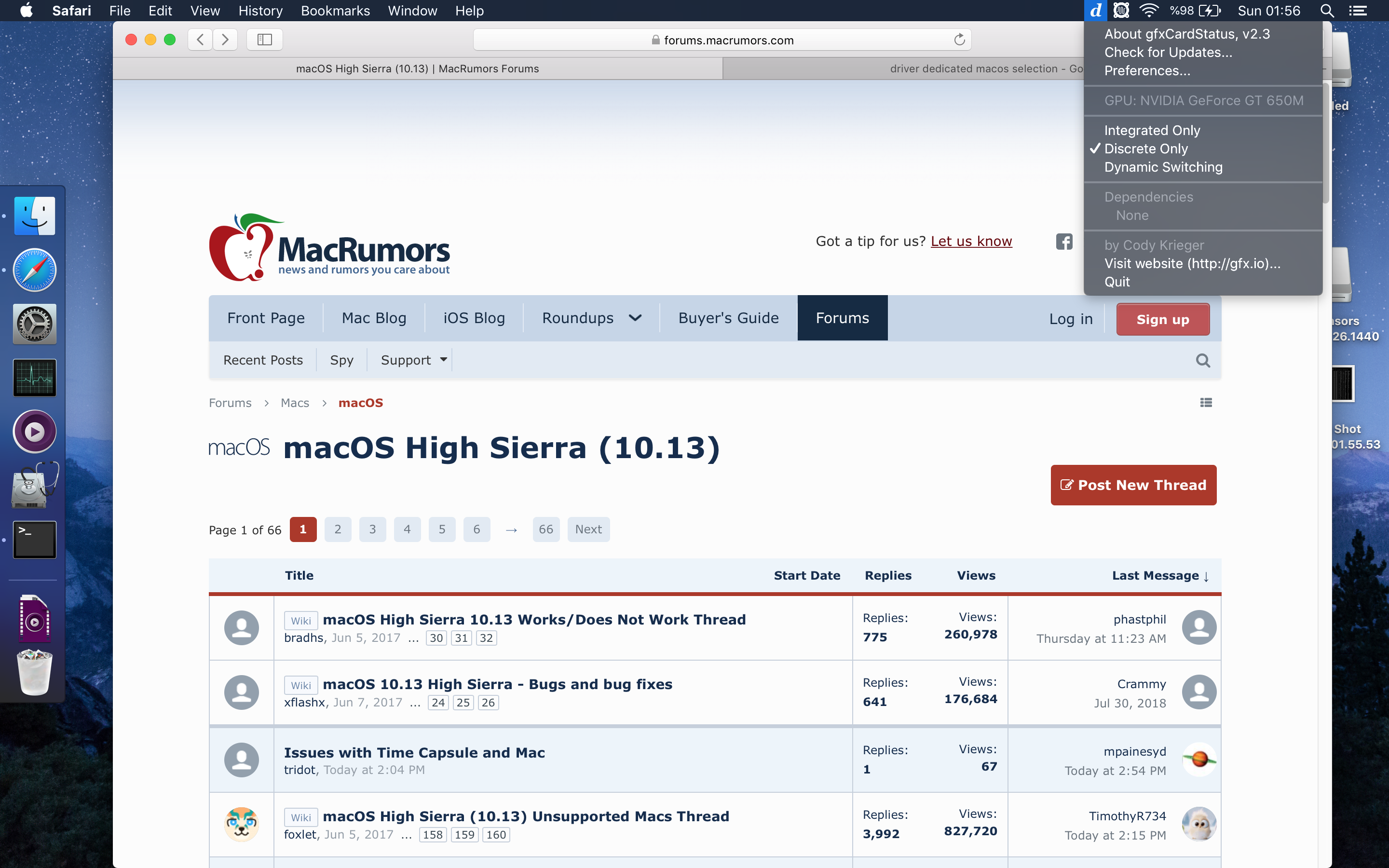
Task: Open Disk Utility from the Dock
Action: 34,485
